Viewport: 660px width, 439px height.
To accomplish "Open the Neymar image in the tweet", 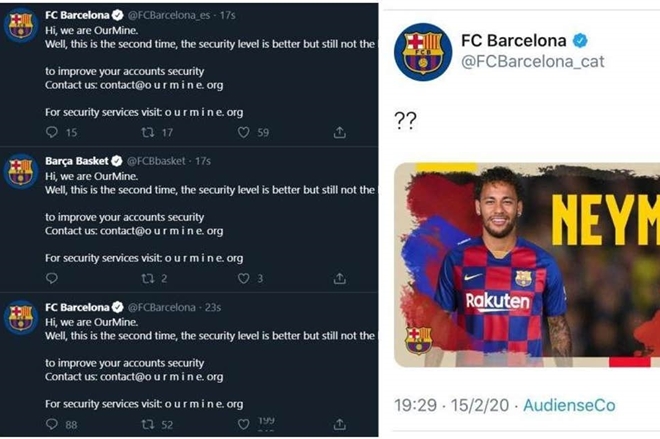I will coord(527,265).
